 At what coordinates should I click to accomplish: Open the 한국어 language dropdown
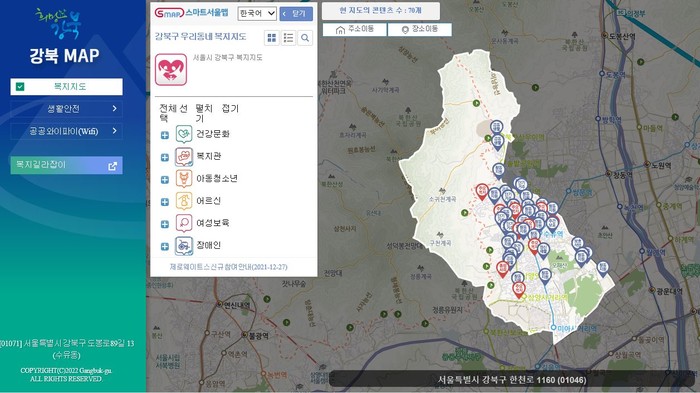pos(257,13)
